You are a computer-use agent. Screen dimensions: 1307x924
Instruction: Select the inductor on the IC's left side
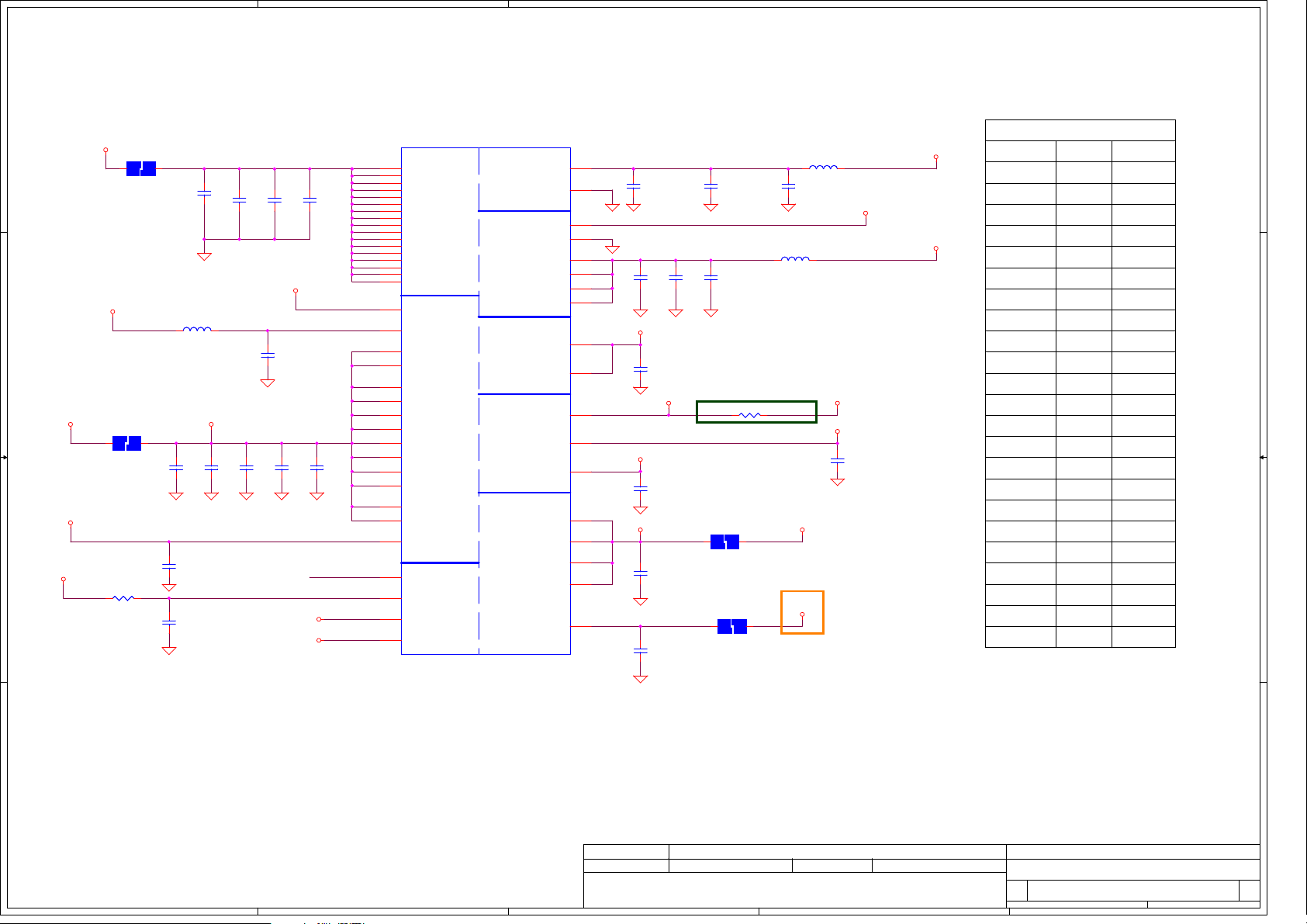(197, 330)
